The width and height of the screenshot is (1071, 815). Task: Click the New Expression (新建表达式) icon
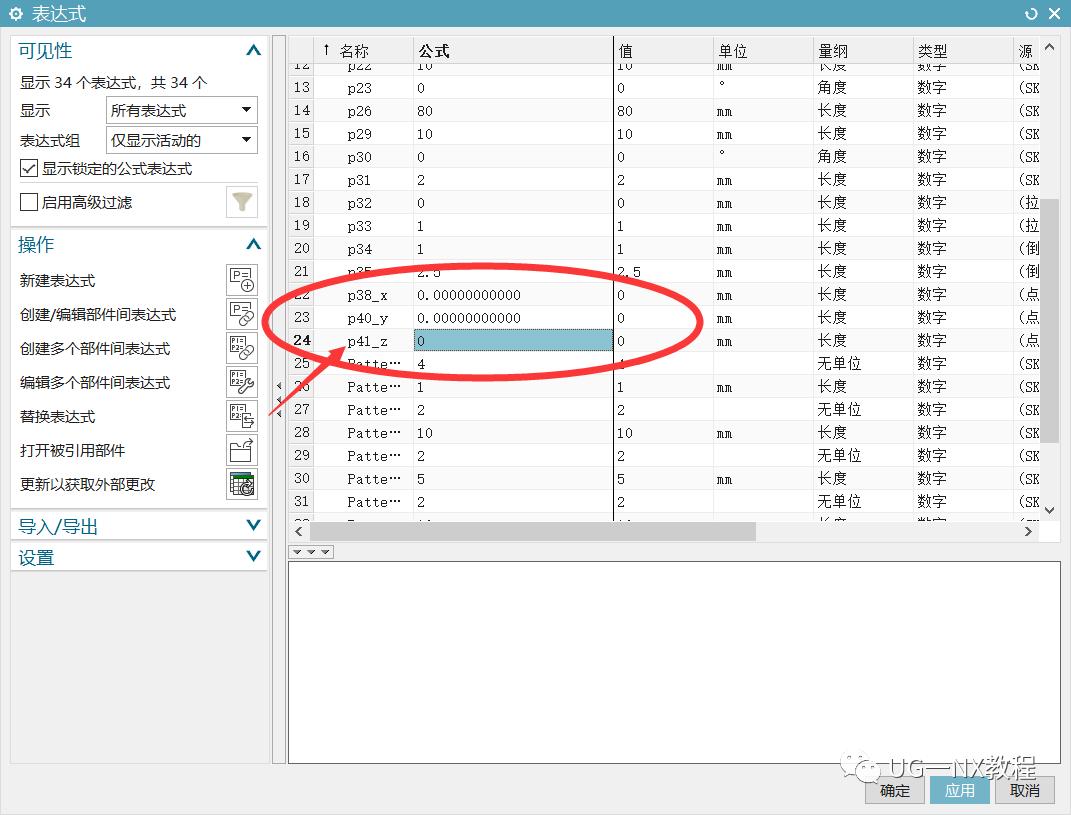[x=242, y=280]
